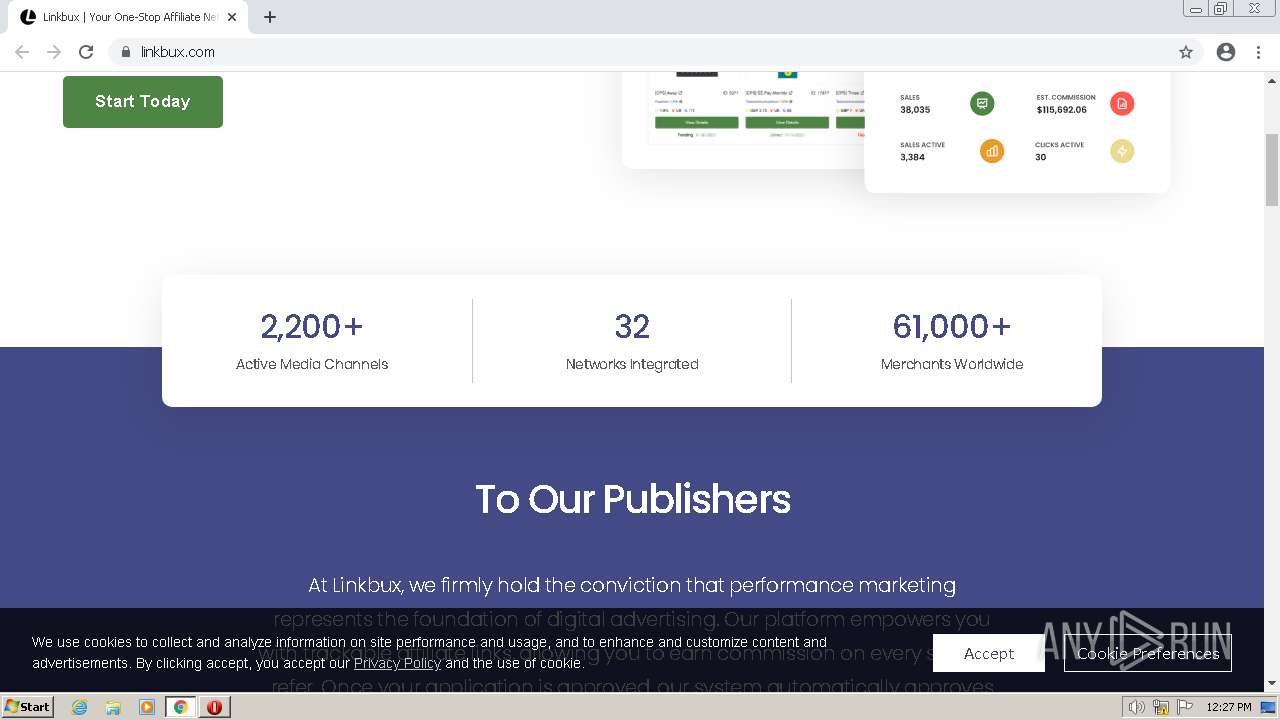Screen dimensions: 1280x720
Task: Click the page vertical scrollbar thumb
Action: 1272,170
